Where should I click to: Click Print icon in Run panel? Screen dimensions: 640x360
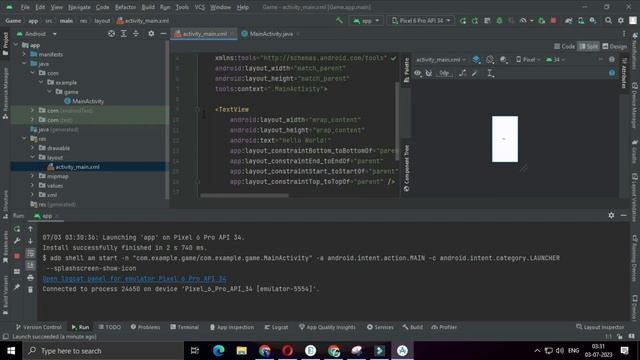(30, 278)
